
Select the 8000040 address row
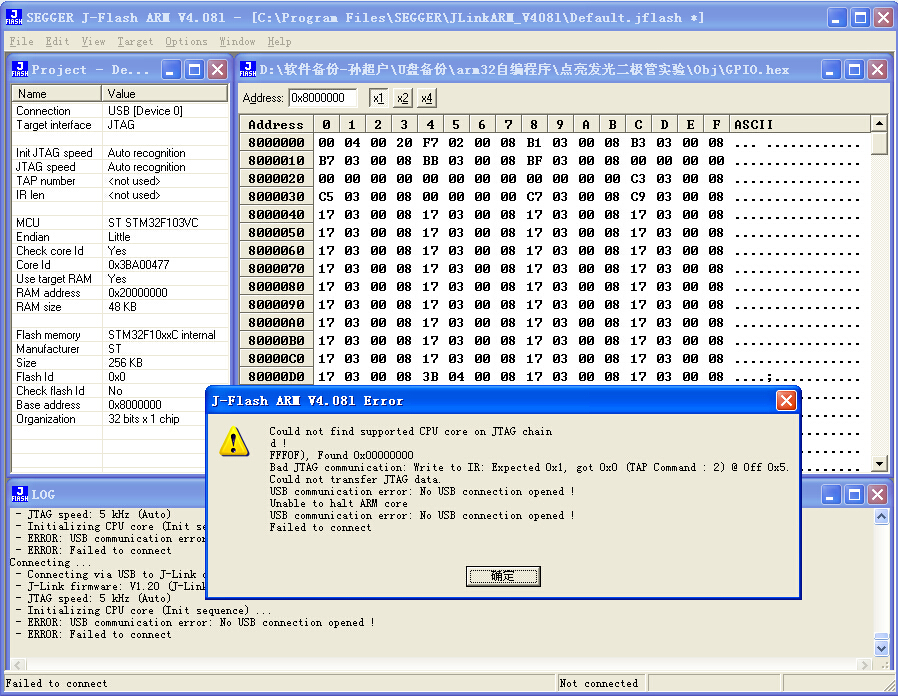coord(277,215)
